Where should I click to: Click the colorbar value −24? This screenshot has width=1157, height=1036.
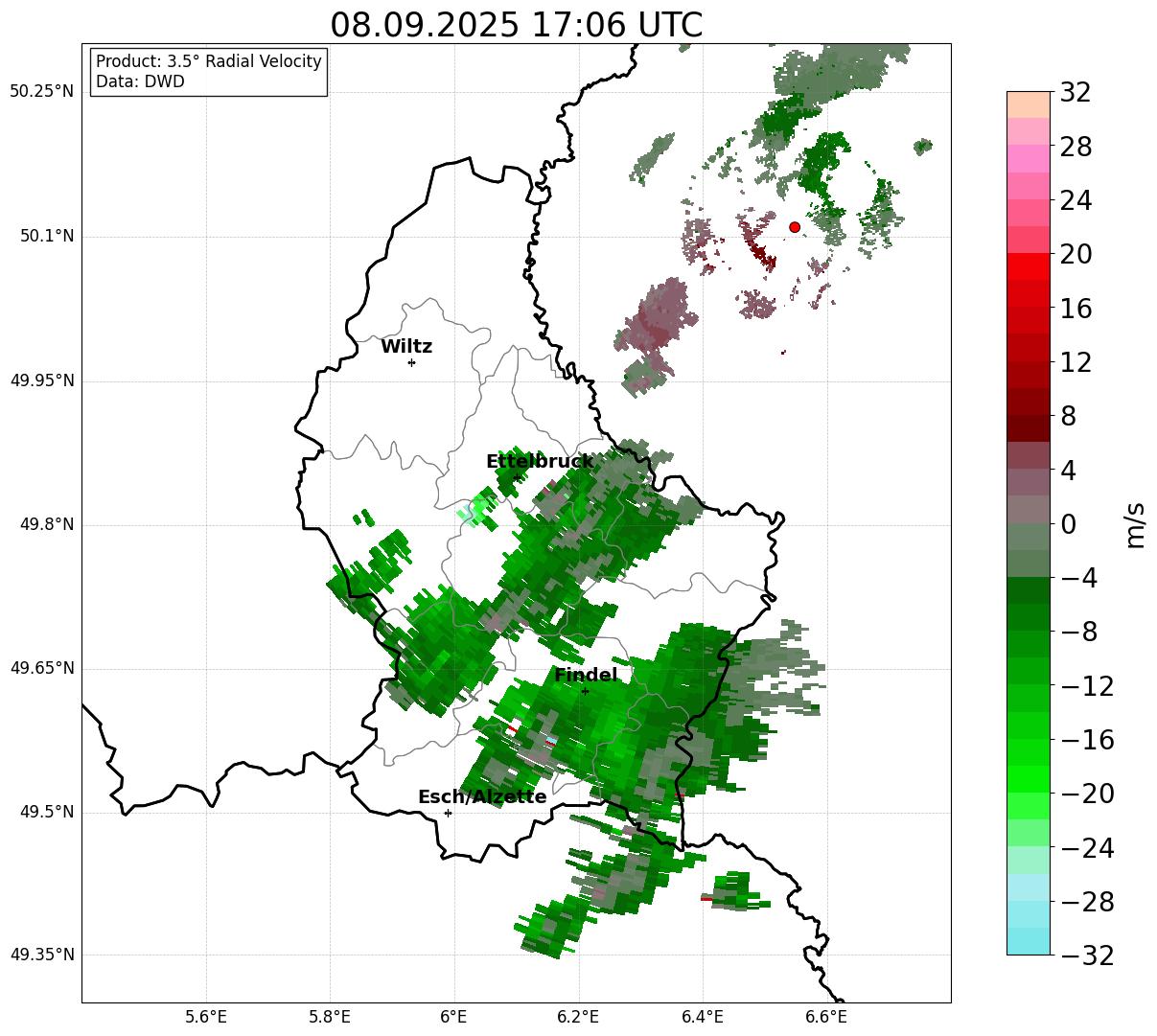click(1087, 849)
